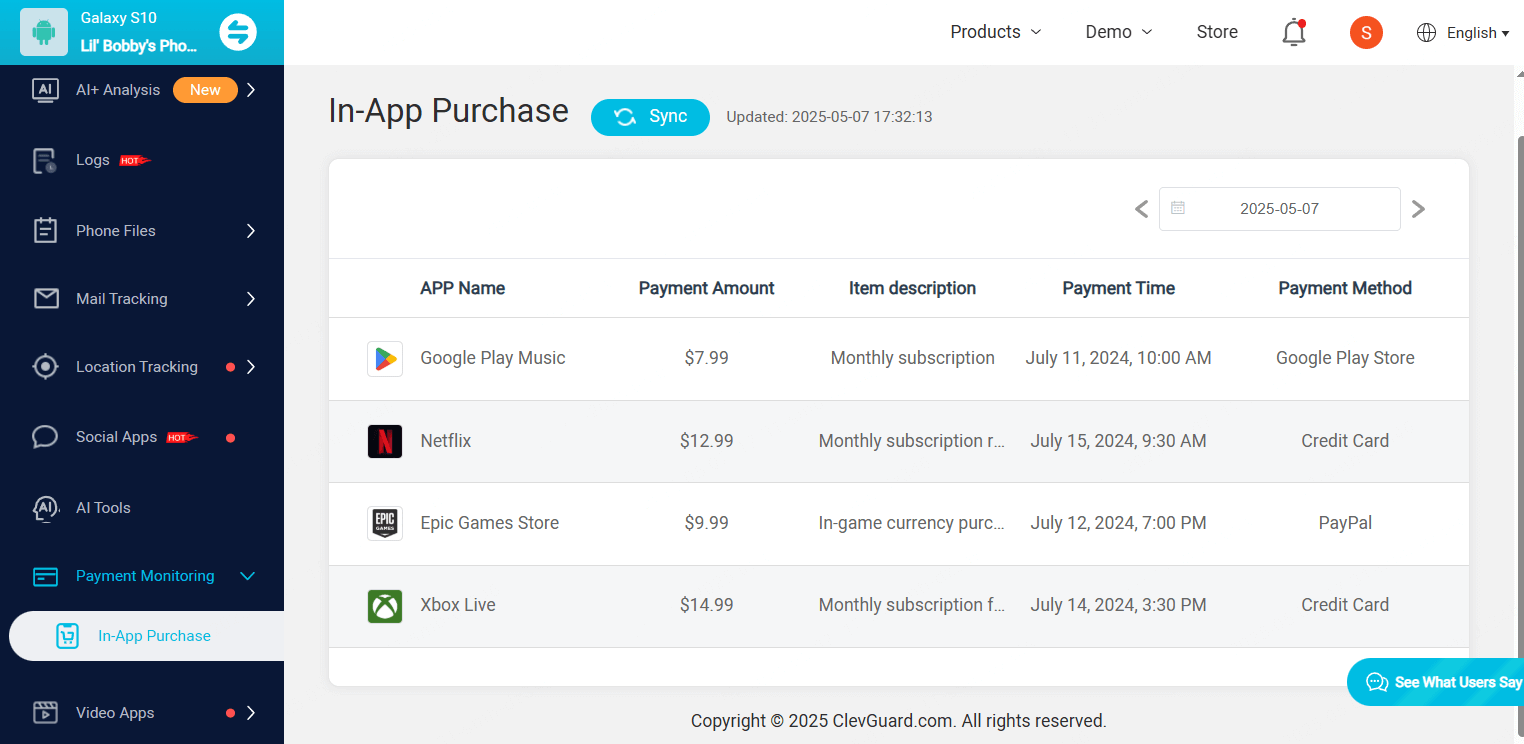
Task: Click the Lil' Bobby's Phone device name
Action: [139, 46]
